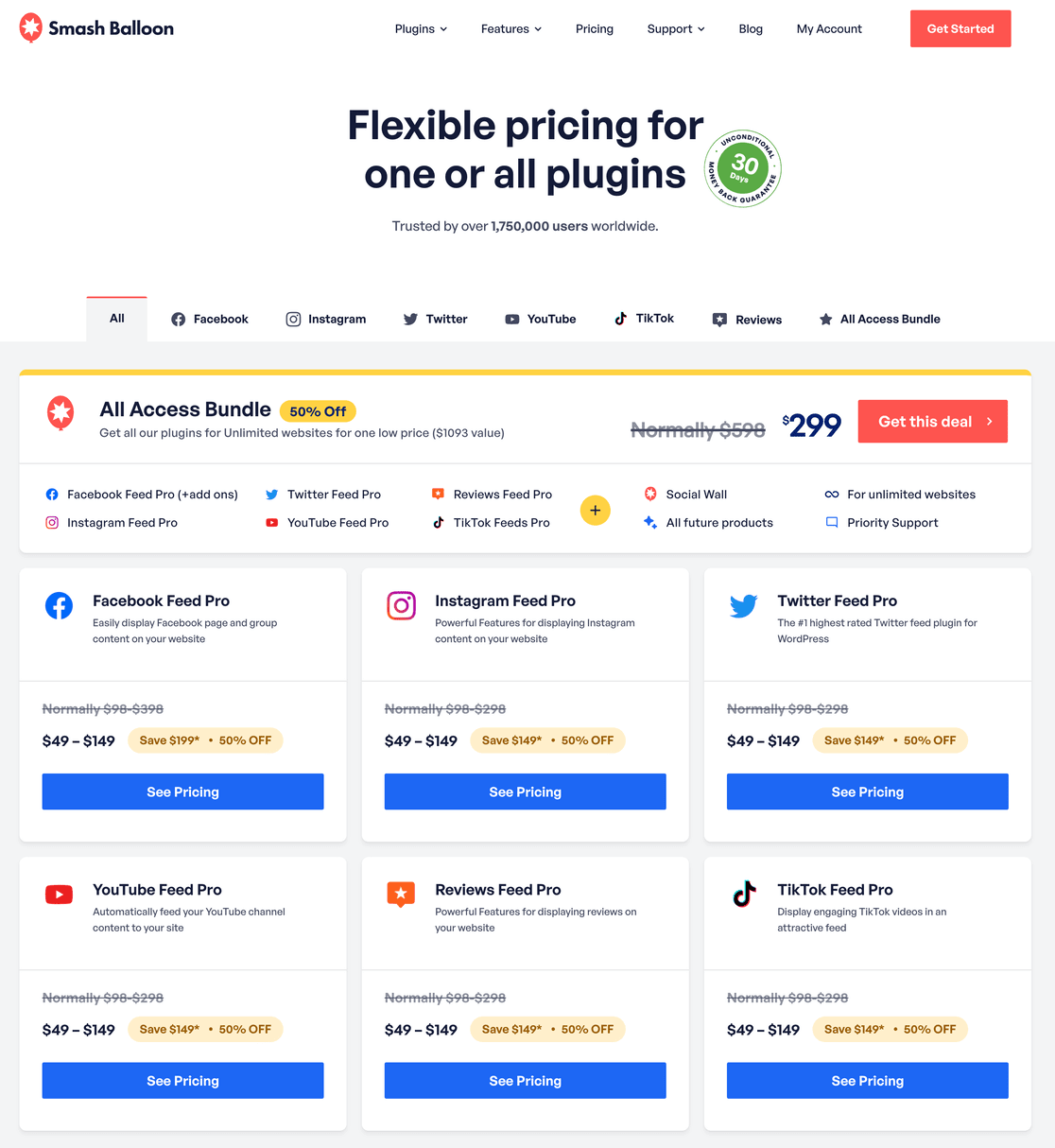The width and height of the screenshot is (1055, 1148).
Task: Click Get this deal for the bundle
Action: [x=932, y=421]
